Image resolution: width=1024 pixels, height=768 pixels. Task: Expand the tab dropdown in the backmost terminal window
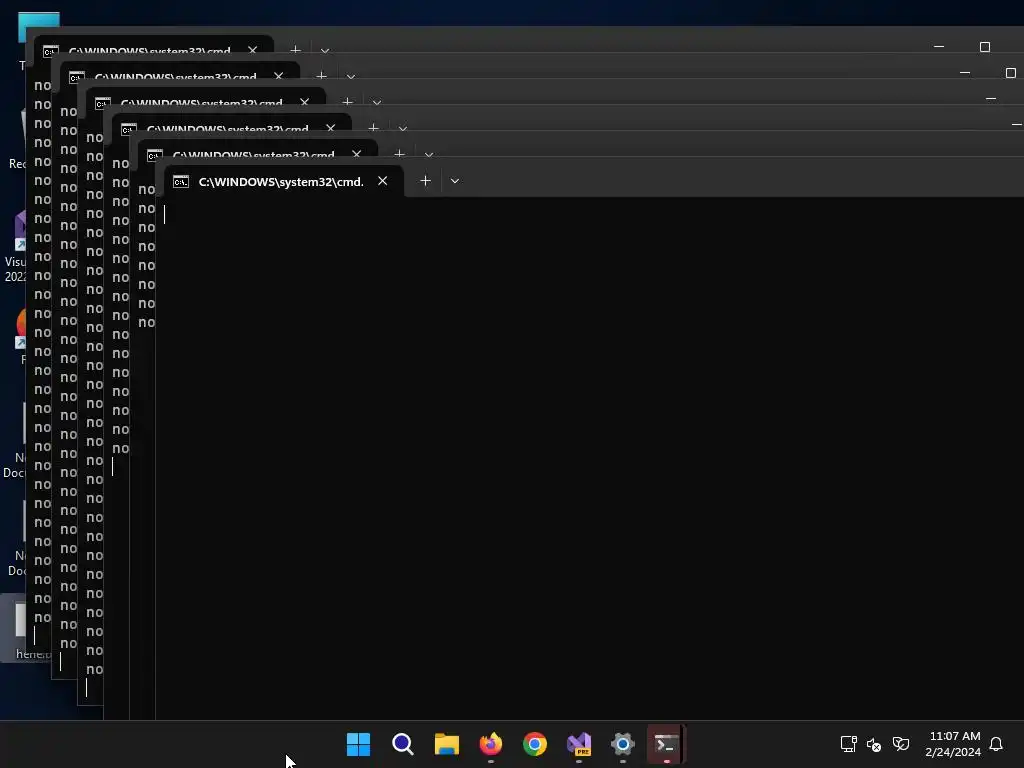tap(325, 50)
